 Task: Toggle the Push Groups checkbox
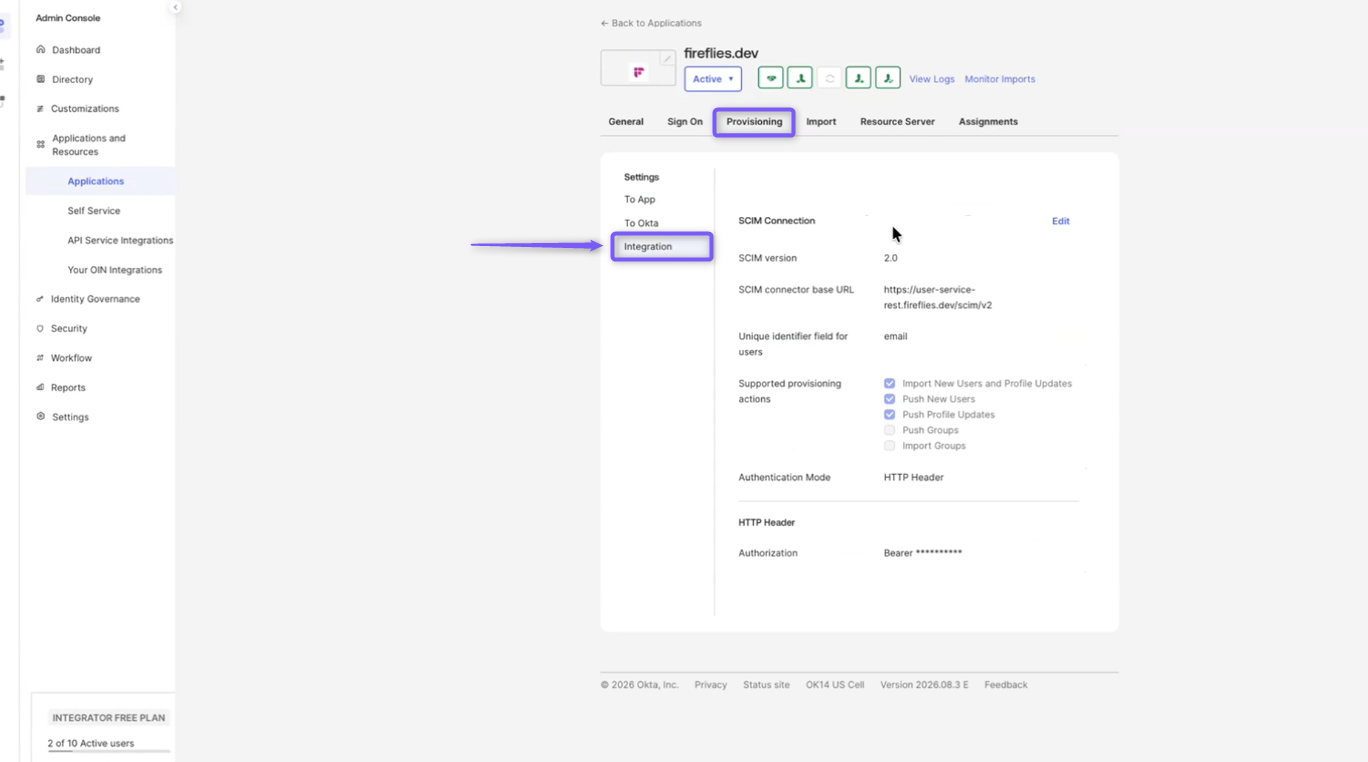coord(889,430)
